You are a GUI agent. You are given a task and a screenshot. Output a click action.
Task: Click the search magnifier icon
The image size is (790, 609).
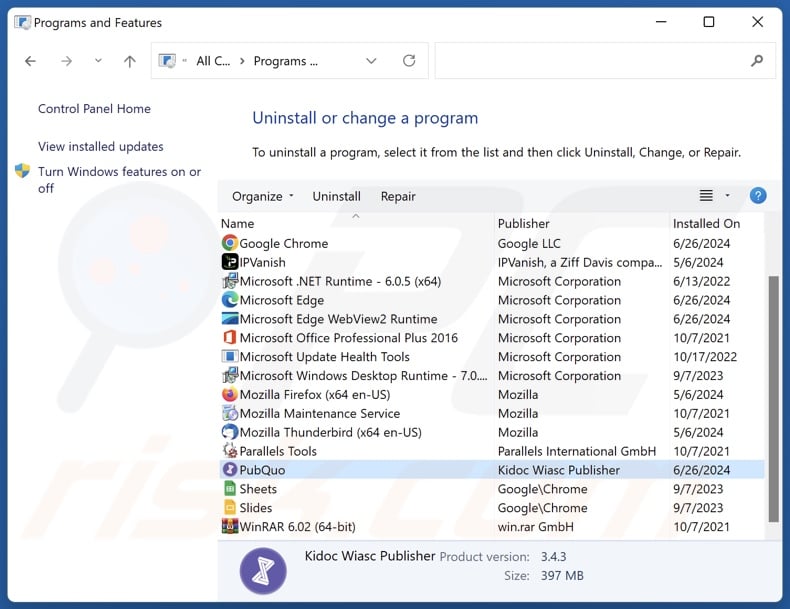[757, 61]
